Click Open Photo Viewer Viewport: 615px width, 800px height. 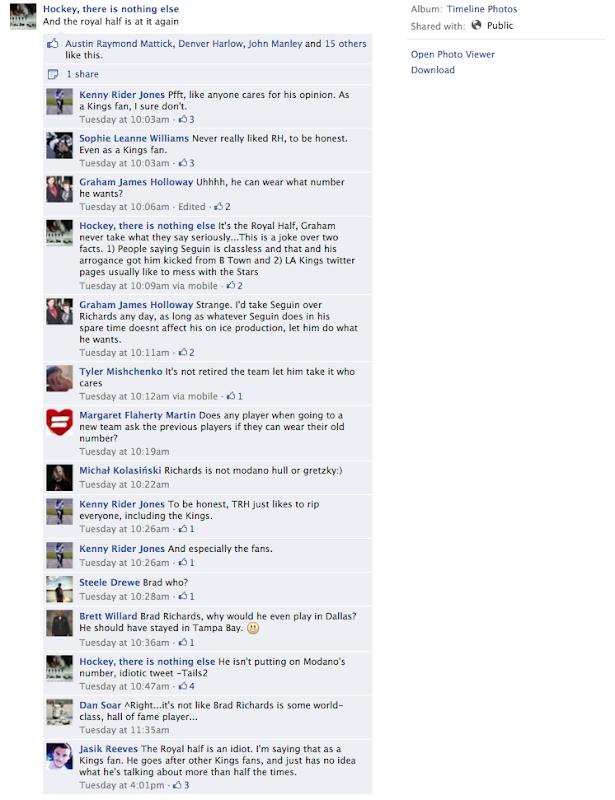tap(453, 55)
